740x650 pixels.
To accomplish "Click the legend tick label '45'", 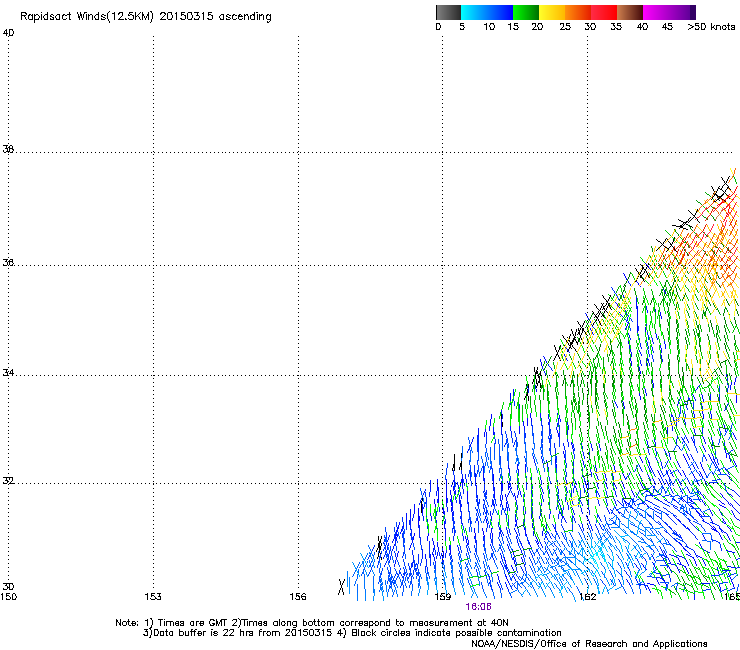I will [x=667, y=26].
